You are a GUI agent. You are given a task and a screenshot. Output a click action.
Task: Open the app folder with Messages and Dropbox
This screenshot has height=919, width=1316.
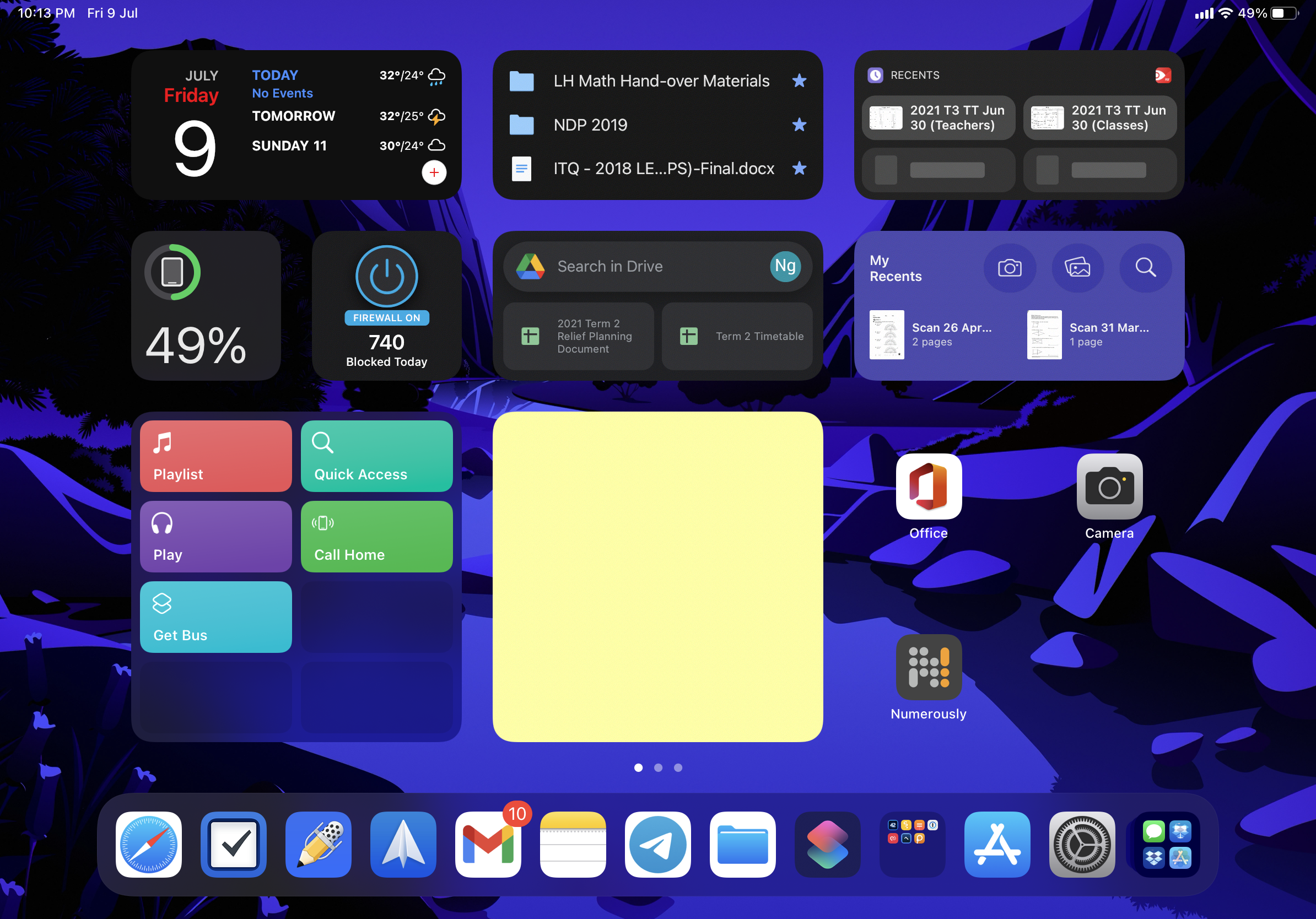[1167, 844]
